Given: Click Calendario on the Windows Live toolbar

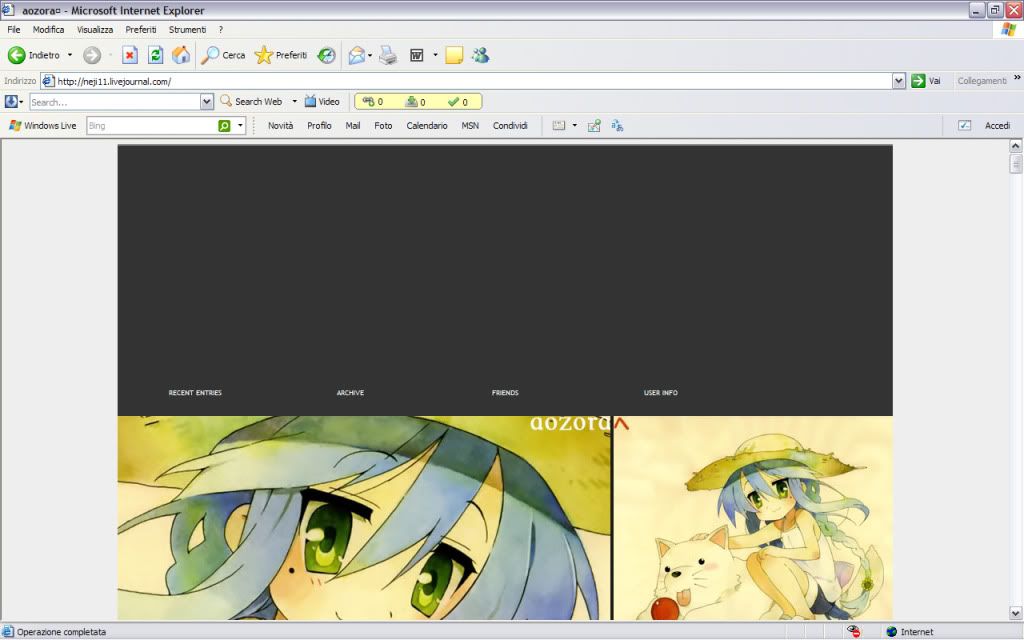Looking at the screenshot, I should tap(426, 125).
